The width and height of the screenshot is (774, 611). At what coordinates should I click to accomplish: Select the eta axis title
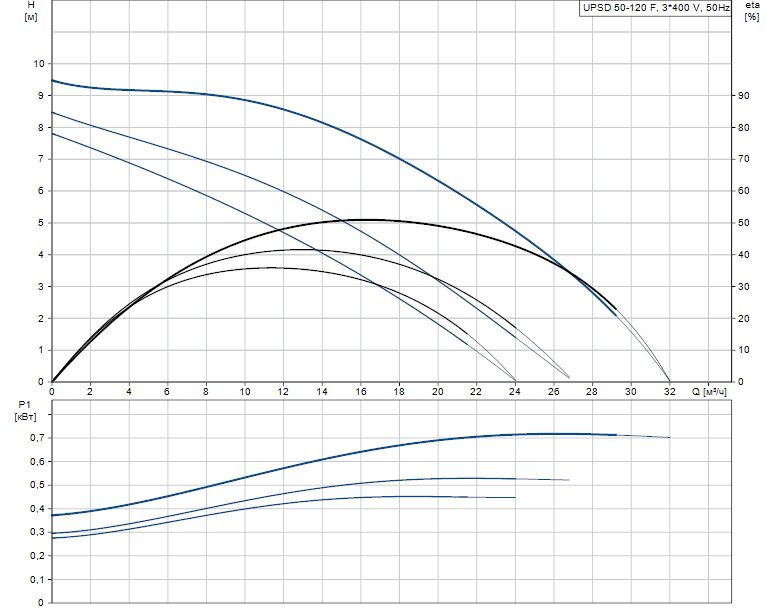(752, 5)
